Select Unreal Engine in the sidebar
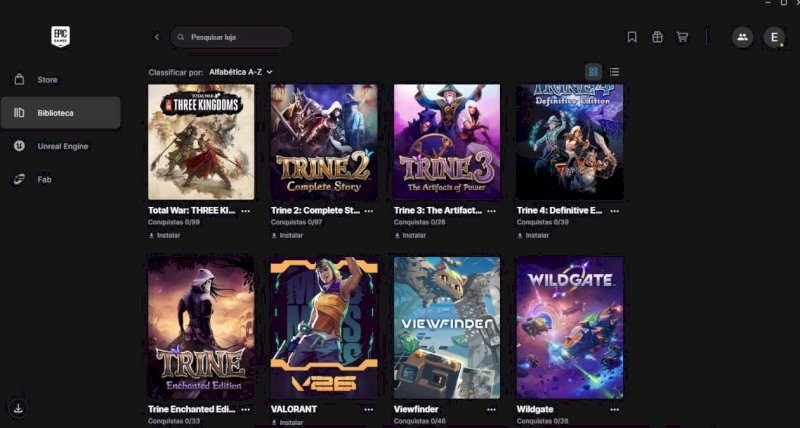800x428 pixels. (x=62, y=146)
